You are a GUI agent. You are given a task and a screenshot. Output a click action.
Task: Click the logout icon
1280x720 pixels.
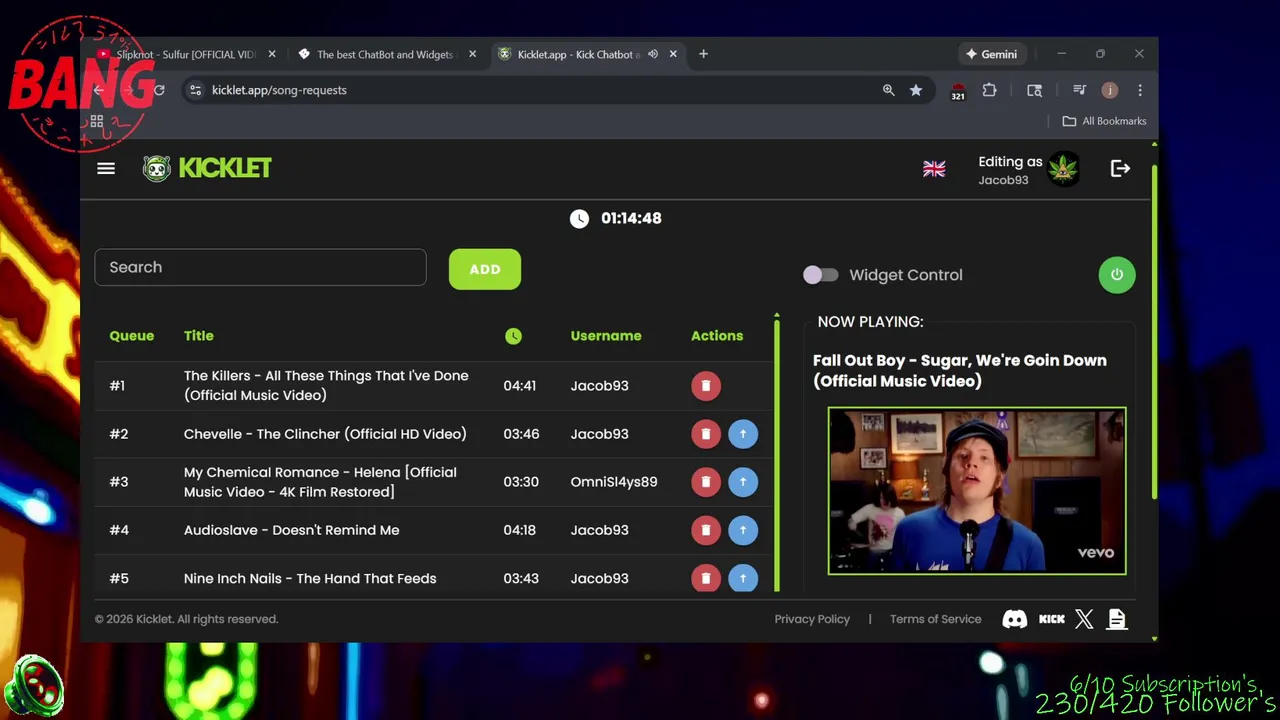click(1120, 169)
